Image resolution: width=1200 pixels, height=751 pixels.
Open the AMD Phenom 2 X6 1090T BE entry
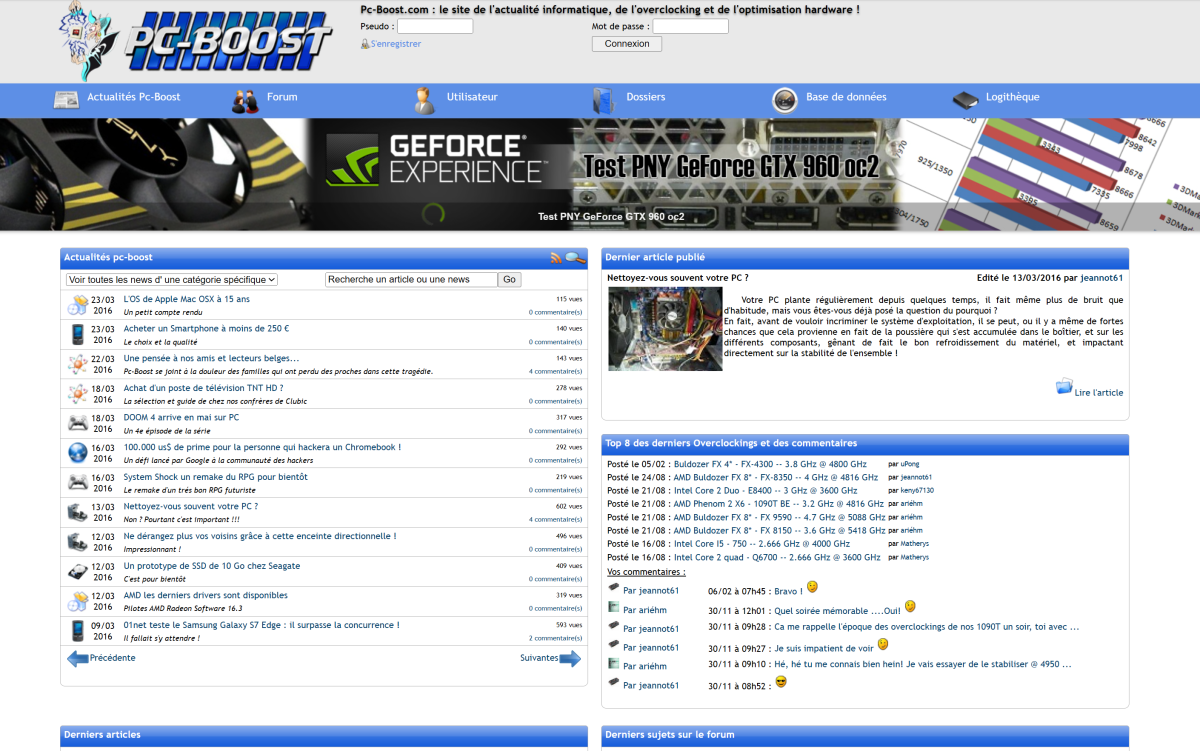click(779, 504)
